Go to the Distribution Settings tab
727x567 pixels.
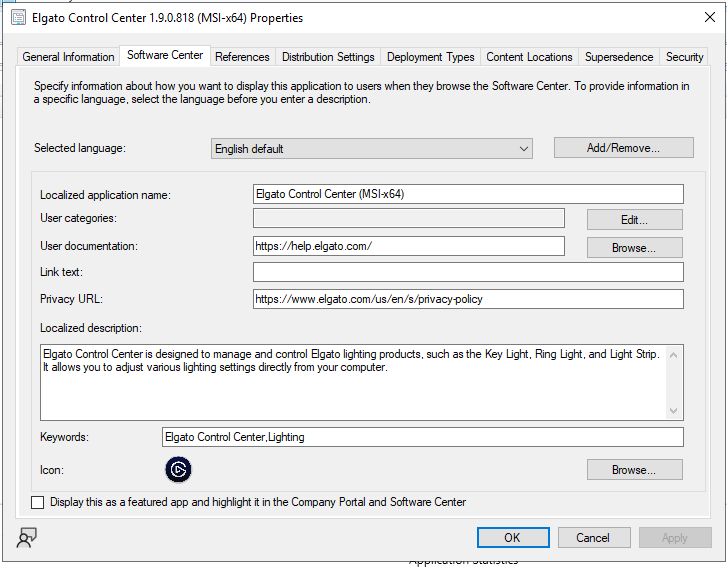[x=328, y=57]
